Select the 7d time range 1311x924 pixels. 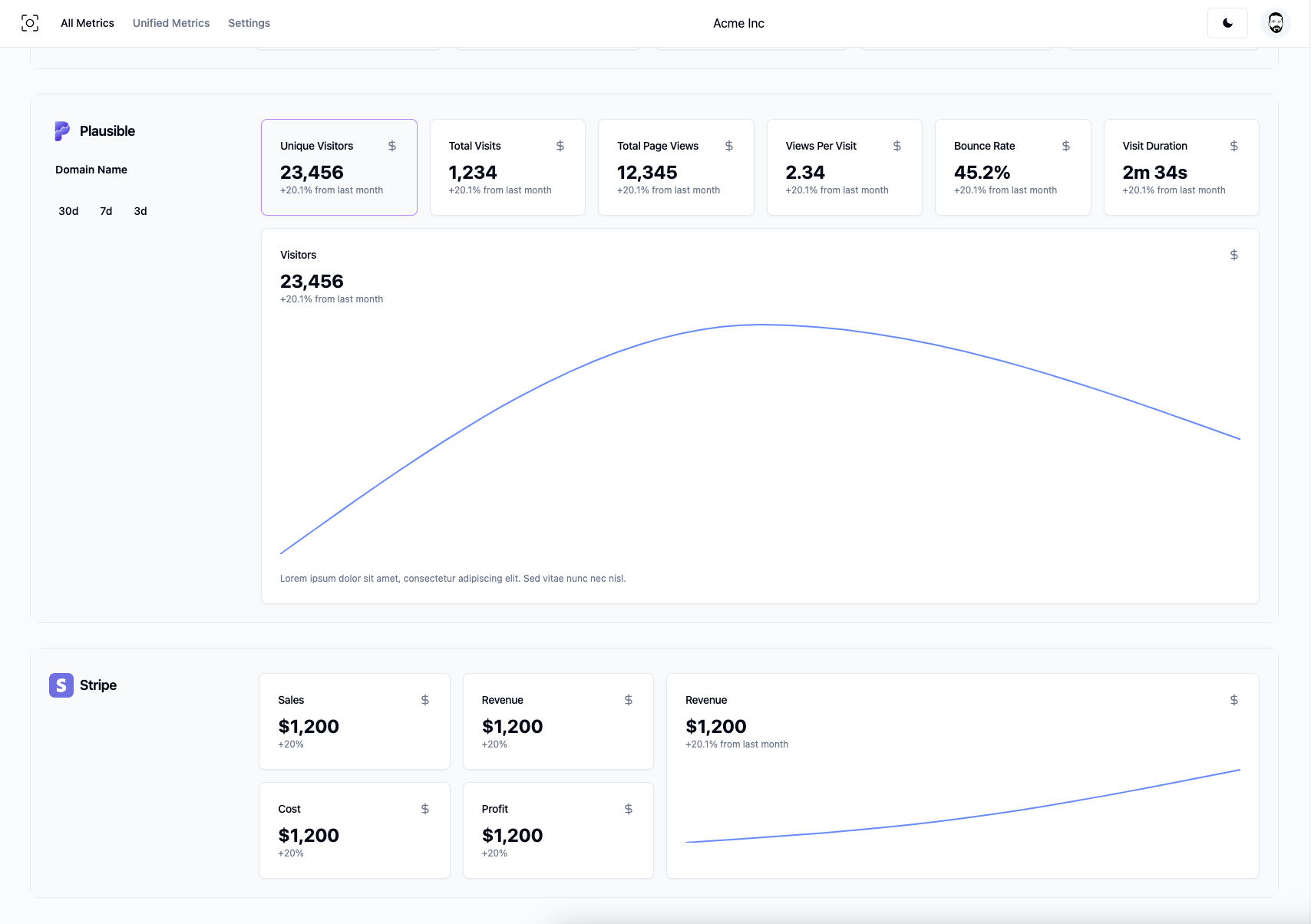tap(106, 211)
